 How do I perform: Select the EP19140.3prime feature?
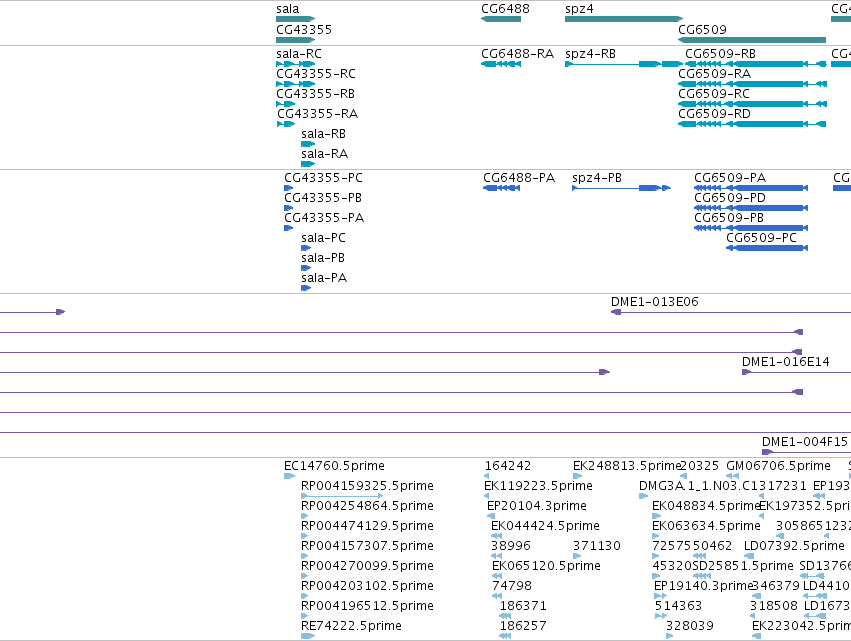(661, 596)
